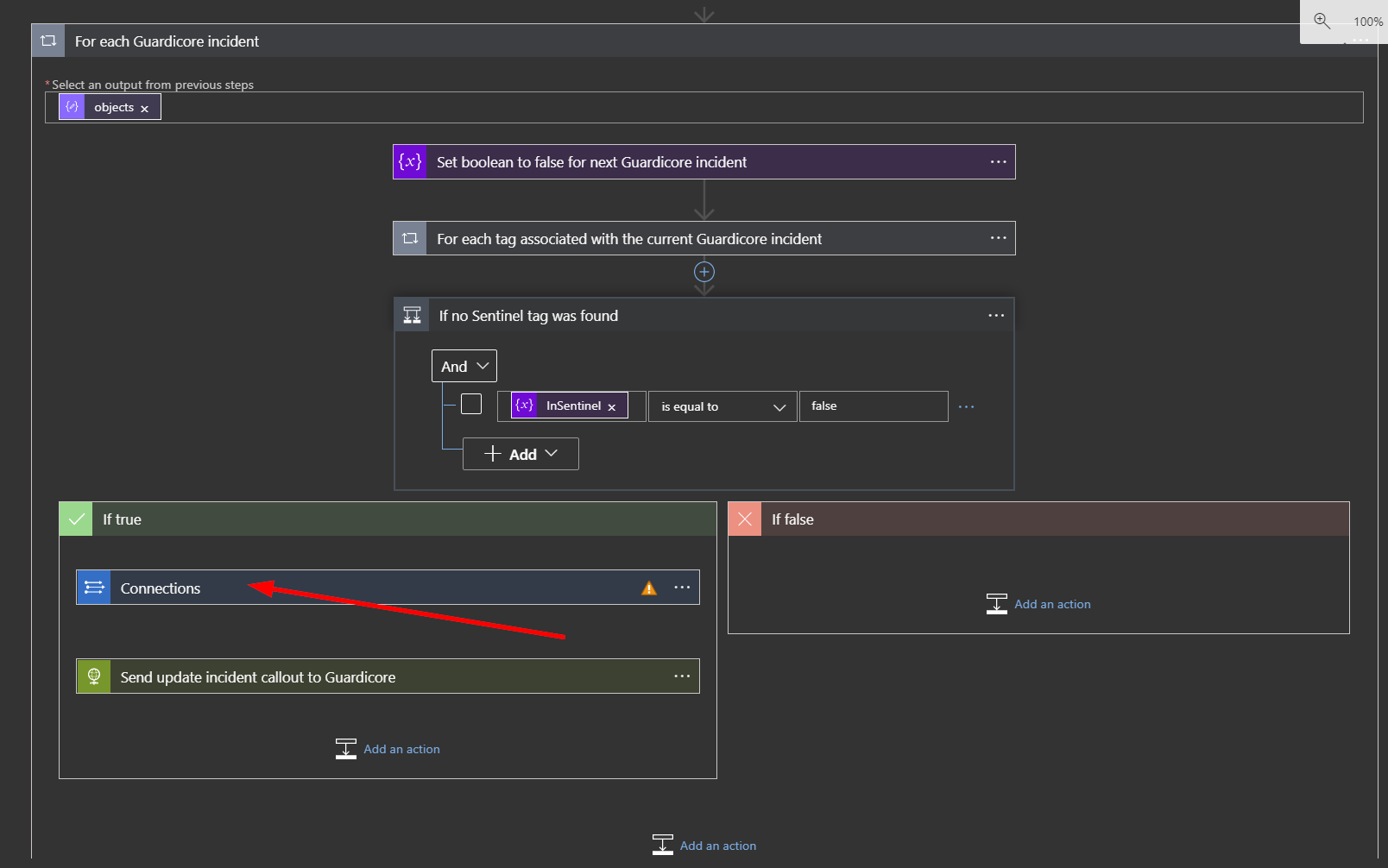Click the warning triangle on Connections
Viewport: 1388px width, 868px height.
(649, 588)
